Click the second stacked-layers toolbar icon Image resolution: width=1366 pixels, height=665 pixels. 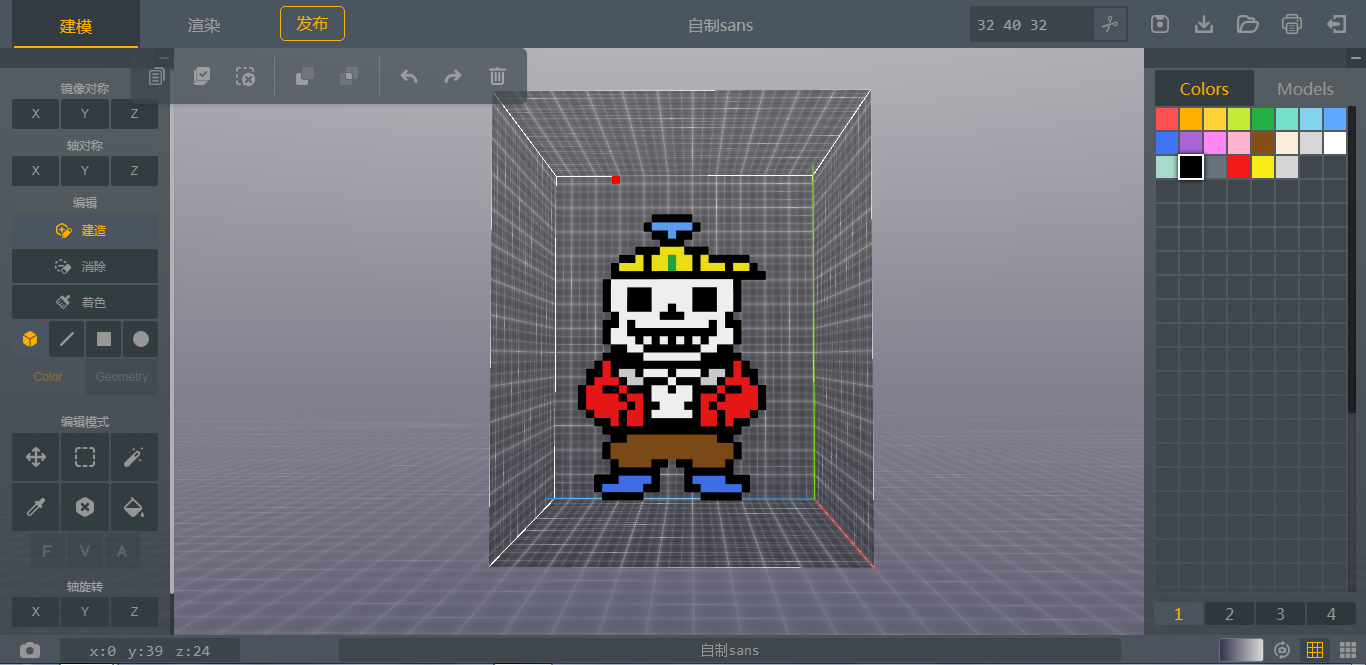click(349, 76)
